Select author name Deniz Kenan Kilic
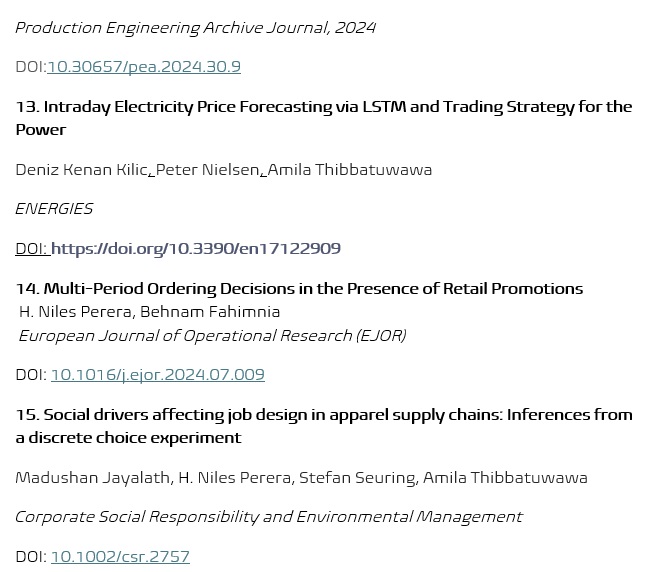Image resolution: width=650 pixels, height=572 pixels. pyautogui.click(x=82, y=169)
